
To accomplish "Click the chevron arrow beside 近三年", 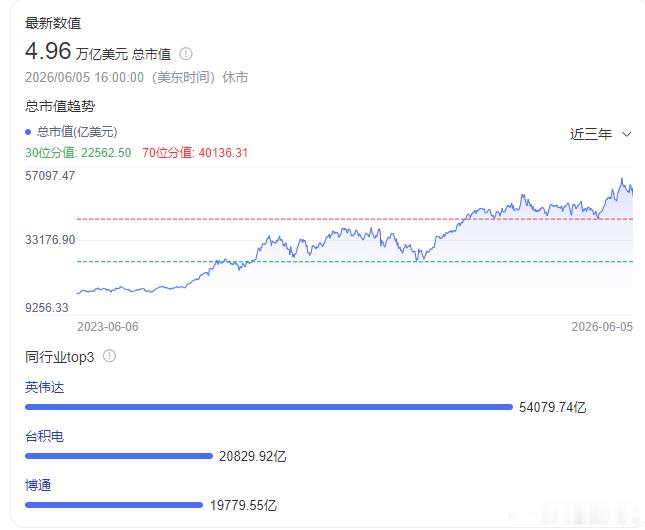I will (626, 134).
